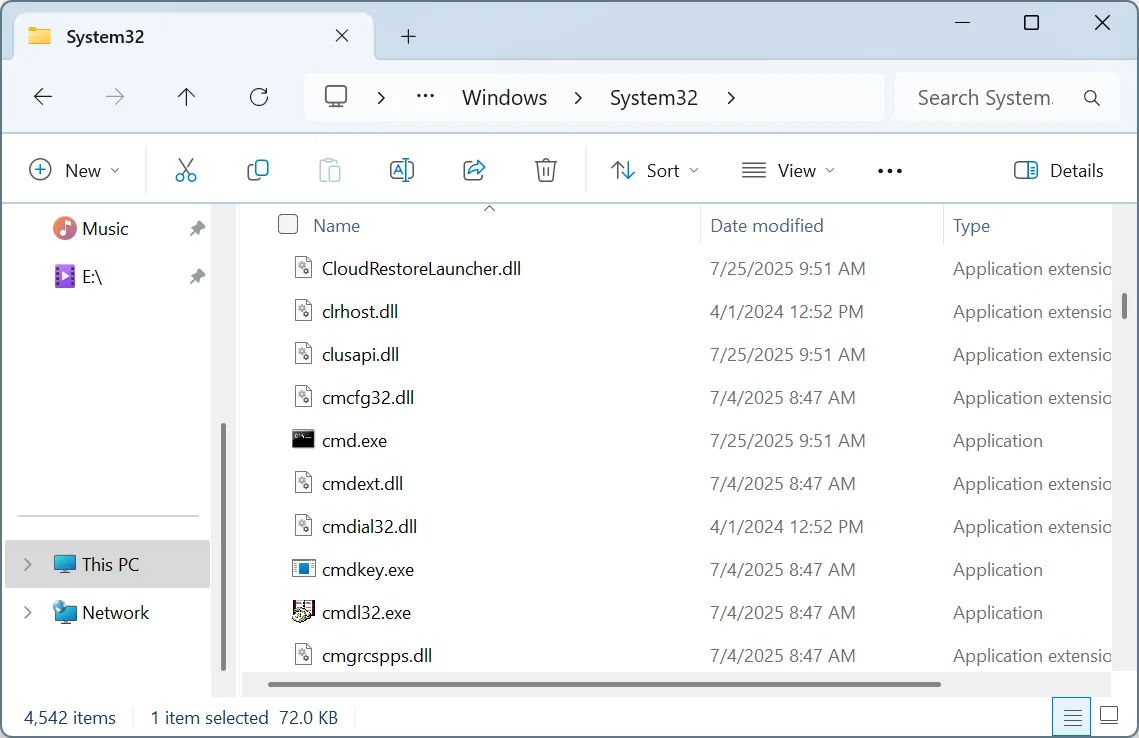The height and width of the screenshot is (738, 1139).
Task: Select the System32 tab
Action: click(x=194, y=36)
